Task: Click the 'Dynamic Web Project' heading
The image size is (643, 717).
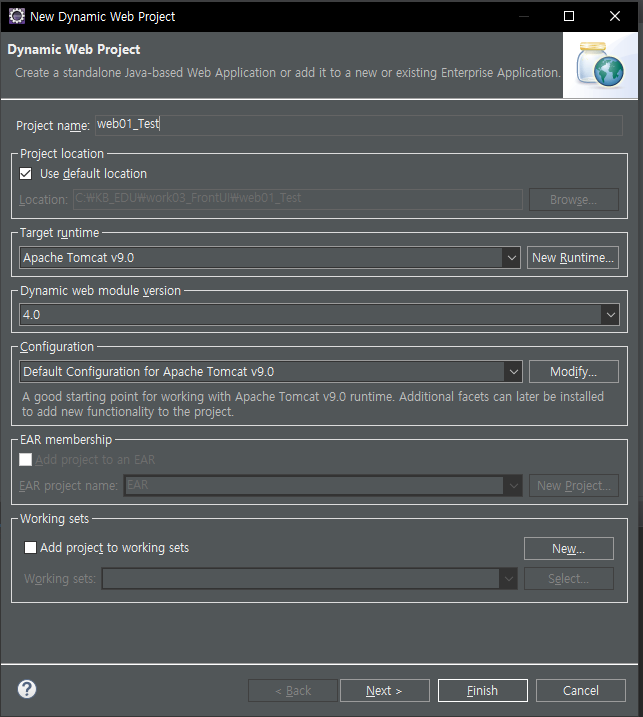Action: pyautogui.click(x=74, y=49)
